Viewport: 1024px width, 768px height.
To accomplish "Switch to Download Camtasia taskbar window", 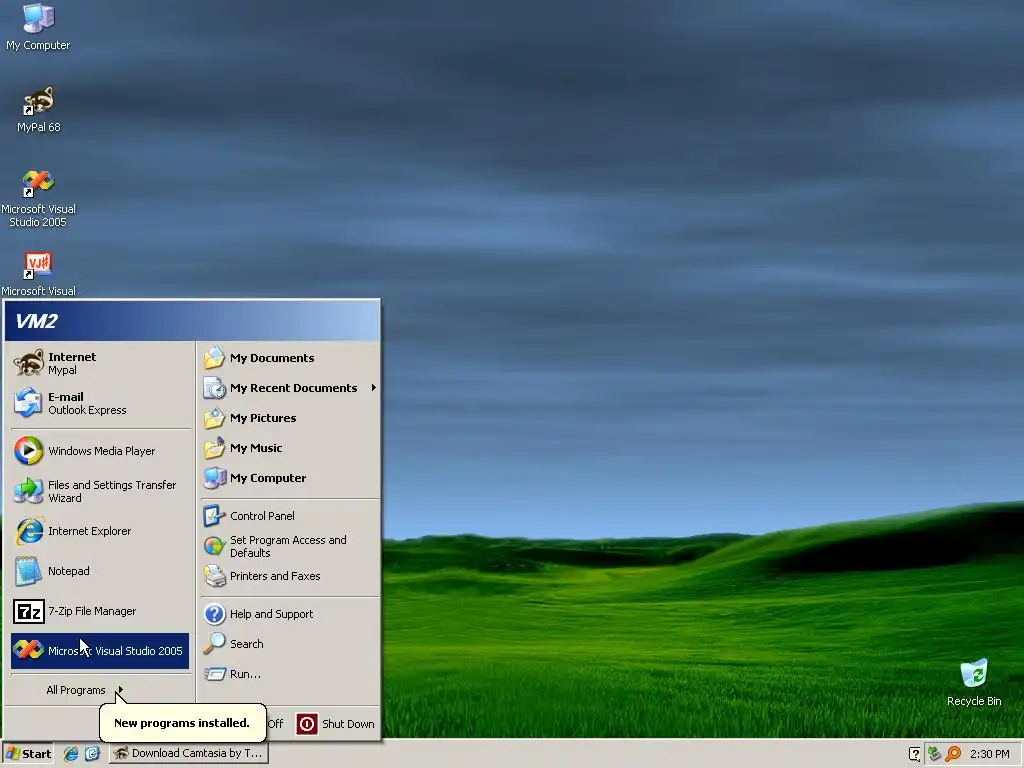I will (x=188, y=754).
